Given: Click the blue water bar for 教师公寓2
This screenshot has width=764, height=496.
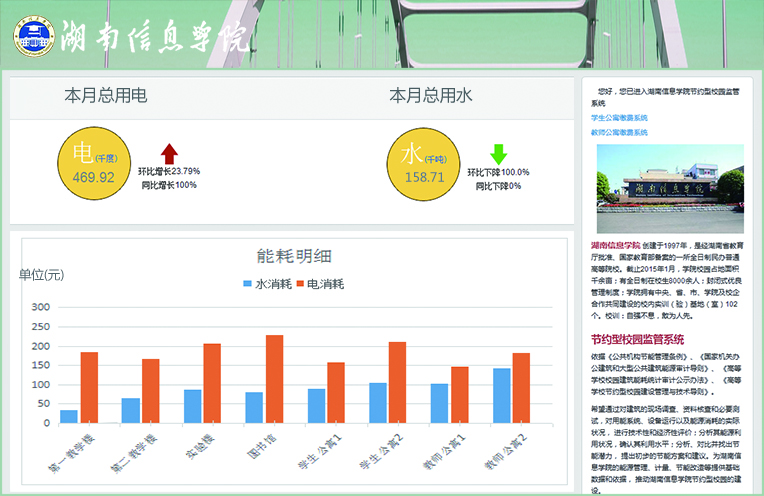Looking at the screenshot, I should [x=502, y=395].
